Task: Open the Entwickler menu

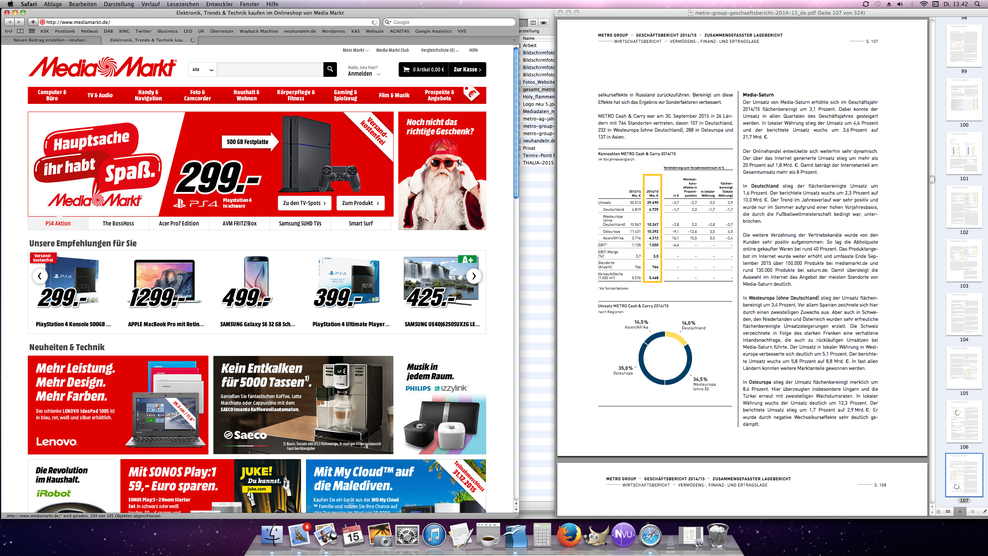Action: tap(219, 4)
